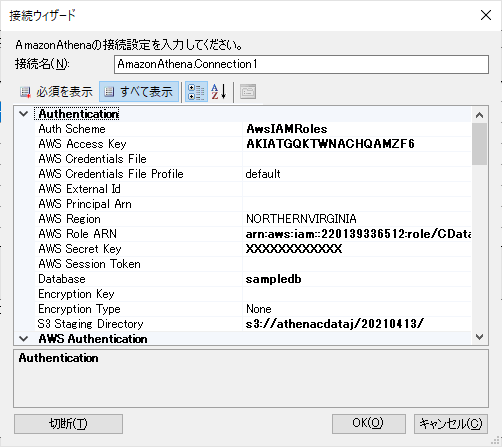This screenshot has height=447, width=502.
Task: Select the AWS Secret Key label
Action: point(80,249)
